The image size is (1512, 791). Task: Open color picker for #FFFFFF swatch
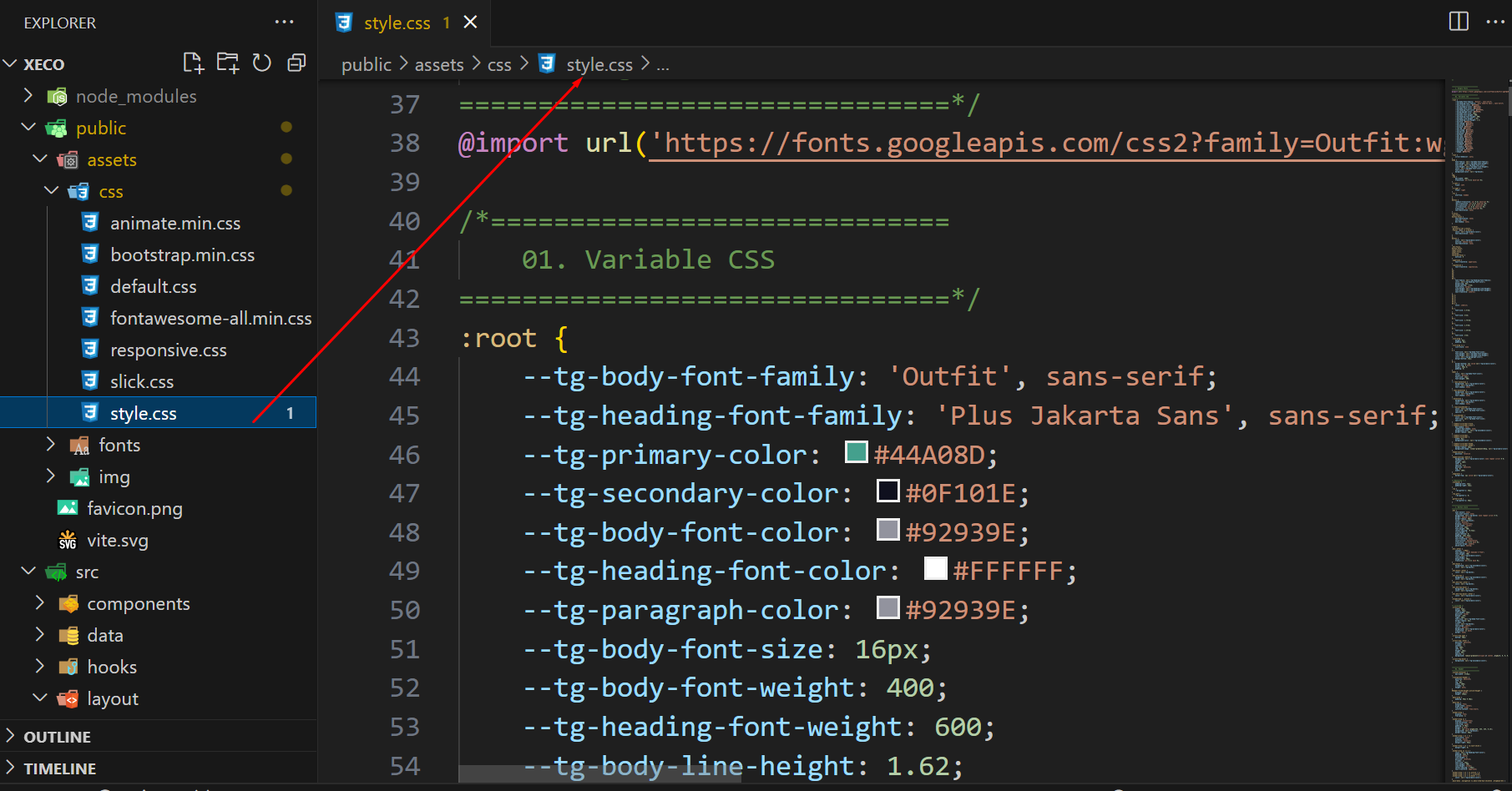coord(936,568)
